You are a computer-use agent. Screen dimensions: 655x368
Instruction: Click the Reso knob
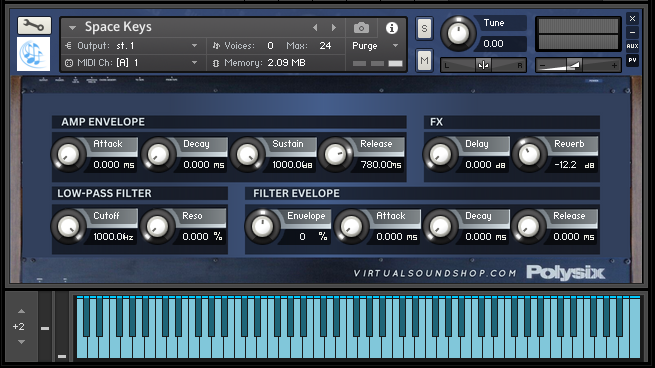pyautogui.click(x=158, y=227)
